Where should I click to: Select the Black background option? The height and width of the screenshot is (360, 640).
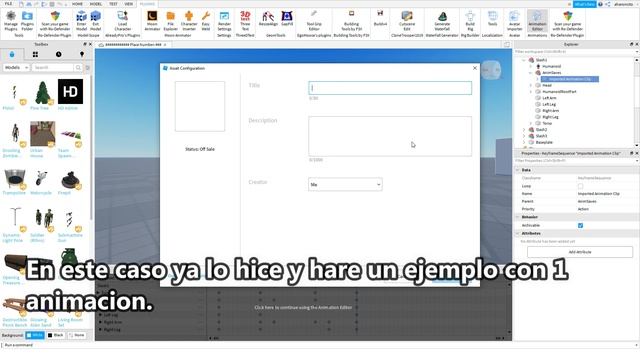coord(56,335)
